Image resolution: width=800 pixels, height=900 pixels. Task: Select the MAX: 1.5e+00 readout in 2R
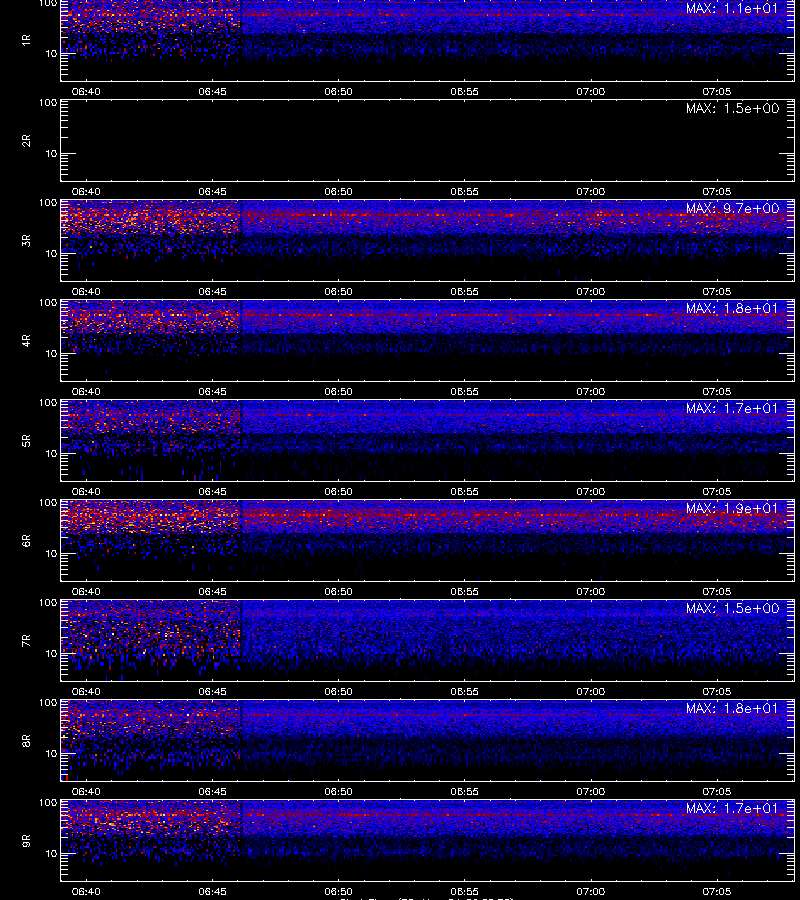point(732,108)
